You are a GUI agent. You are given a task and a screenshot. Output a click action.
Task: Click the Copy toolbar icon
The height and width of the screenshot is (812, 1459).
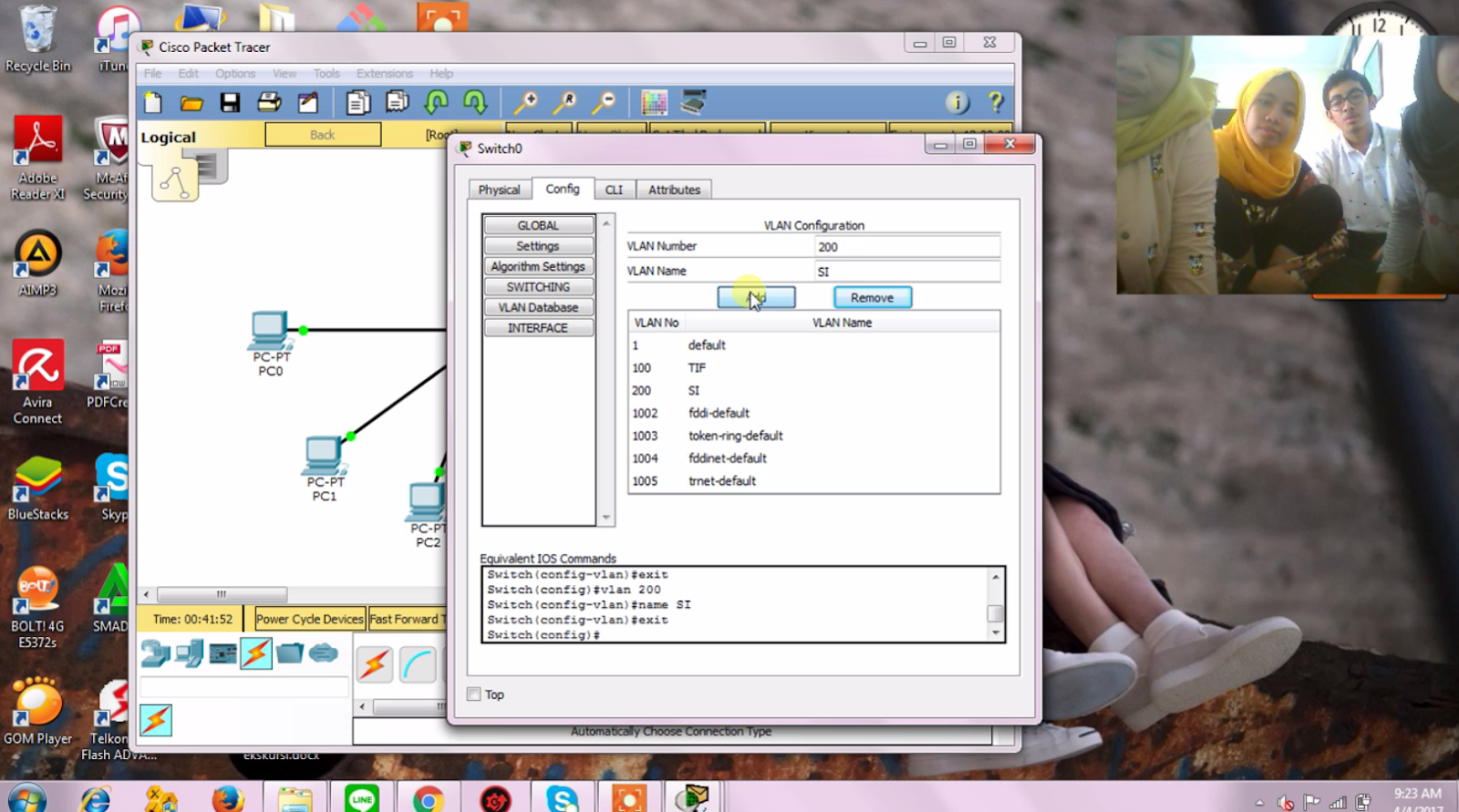pos(357,103)
